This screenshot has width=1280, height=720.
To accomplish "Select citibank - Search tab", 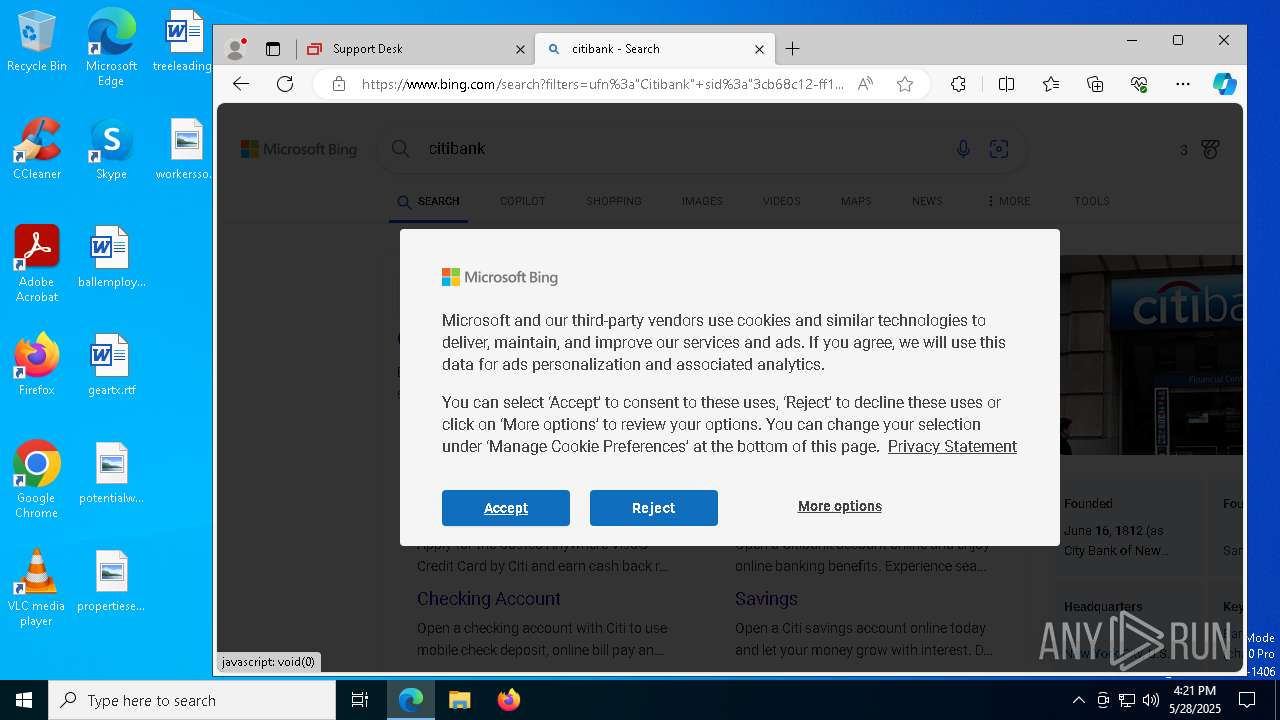I will click(654, 48).
